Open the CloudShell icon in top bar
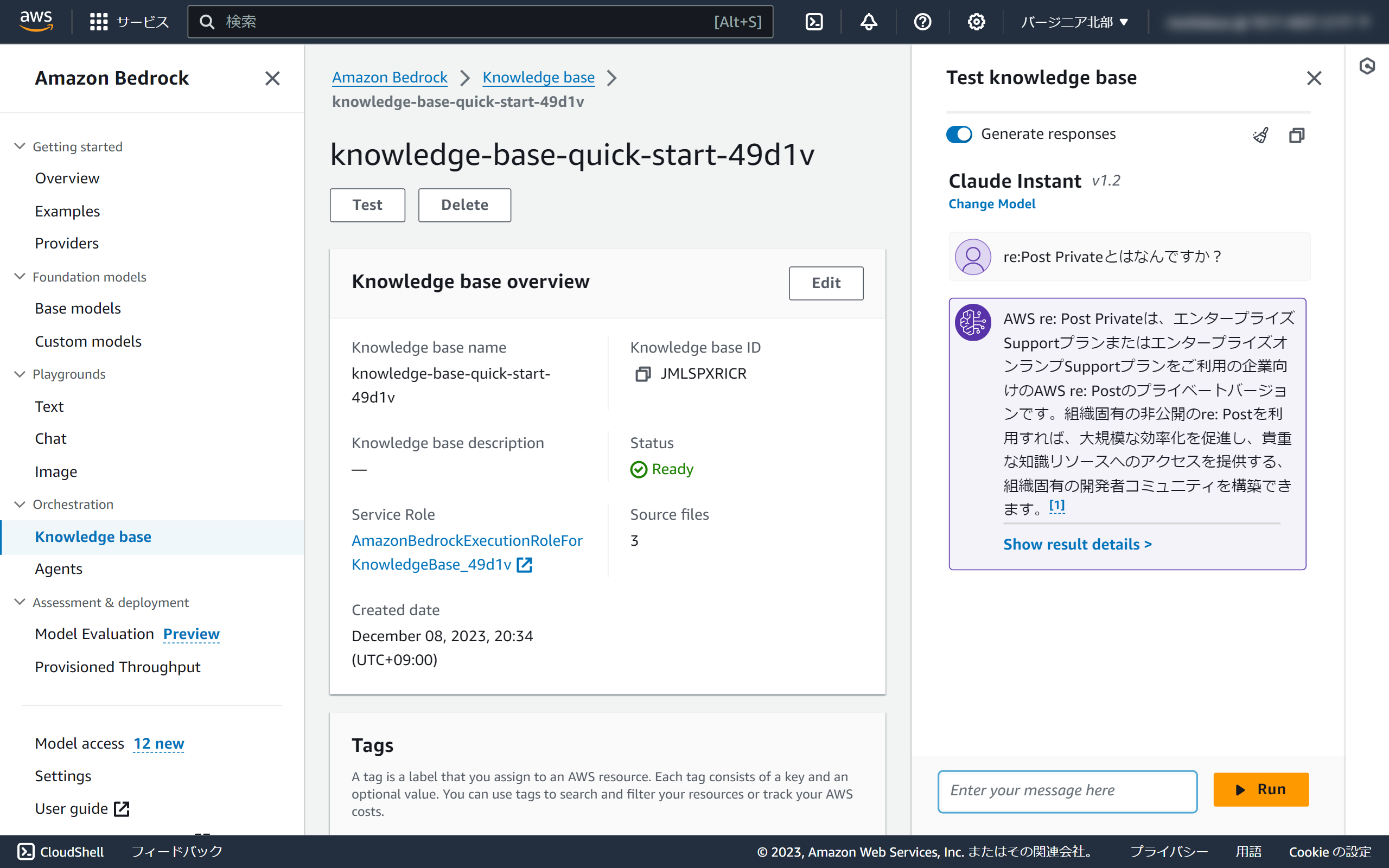The image size is (1389, 868). point(814,22)
